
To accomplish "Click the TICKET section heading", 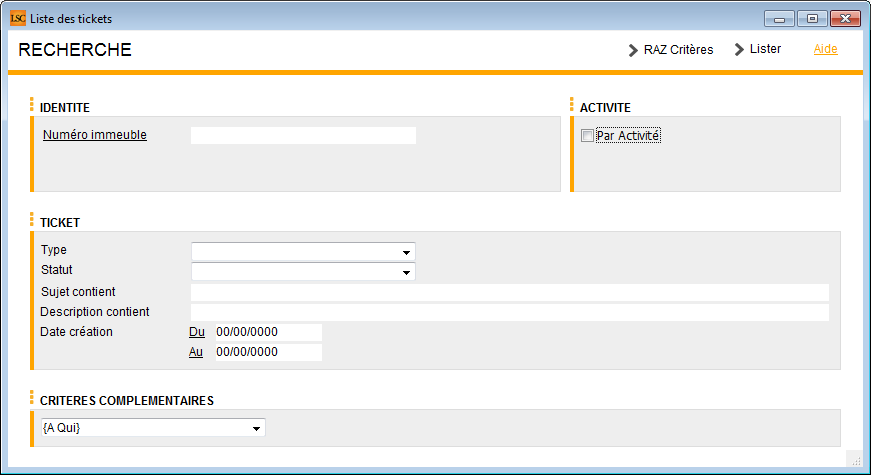I will tap(60, 223).
